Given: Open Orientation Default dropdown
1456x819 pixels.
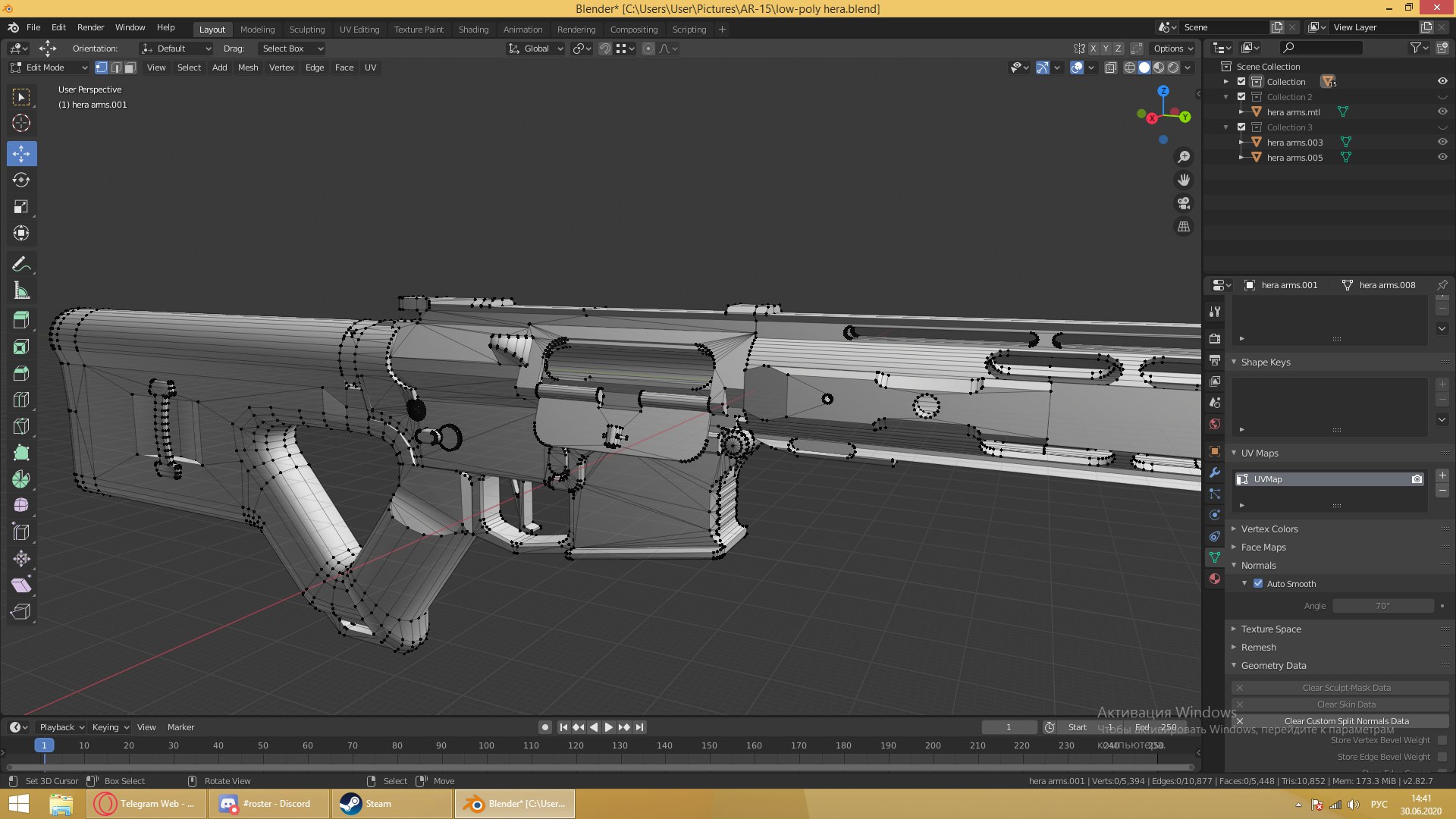Looking at the screenshot, I should [x=176, y=49].
